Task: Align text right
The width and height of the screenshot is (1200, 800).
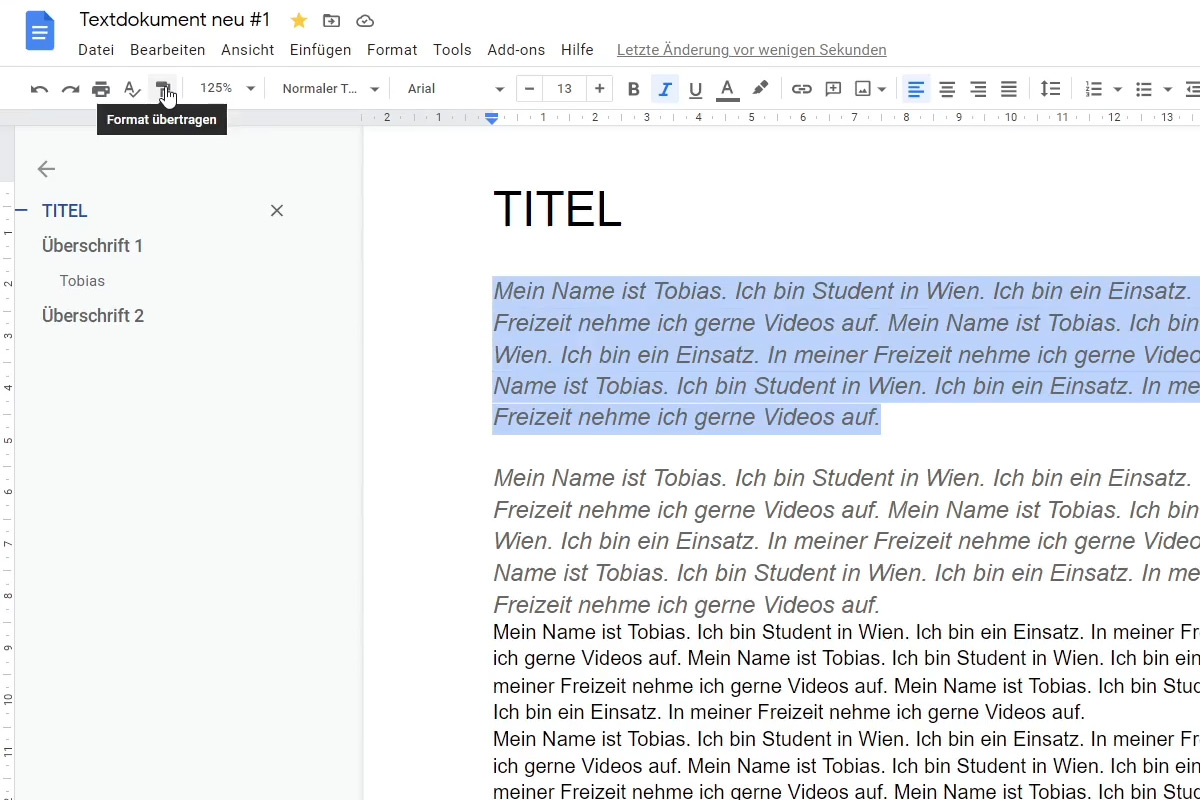Action: pyautogui.click(x=978, y=89)
